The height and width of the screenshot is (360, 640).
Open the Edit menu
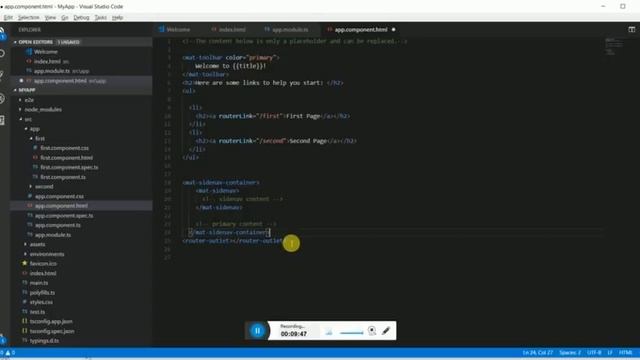point(8,18)
